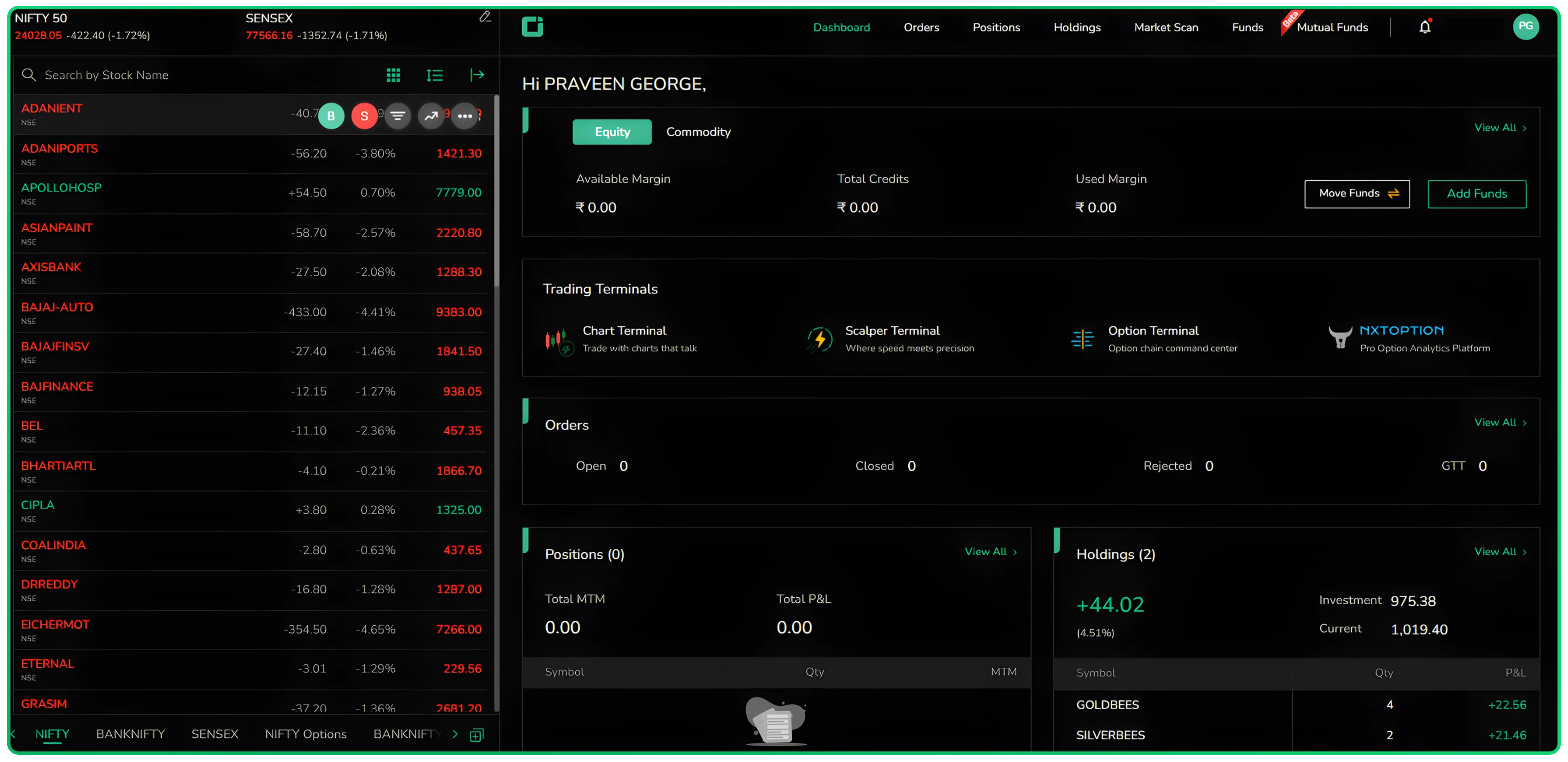Open the search by stock name magnifier icon
Viewport: 1568px width, 762px height.
[x=29, y=75]
